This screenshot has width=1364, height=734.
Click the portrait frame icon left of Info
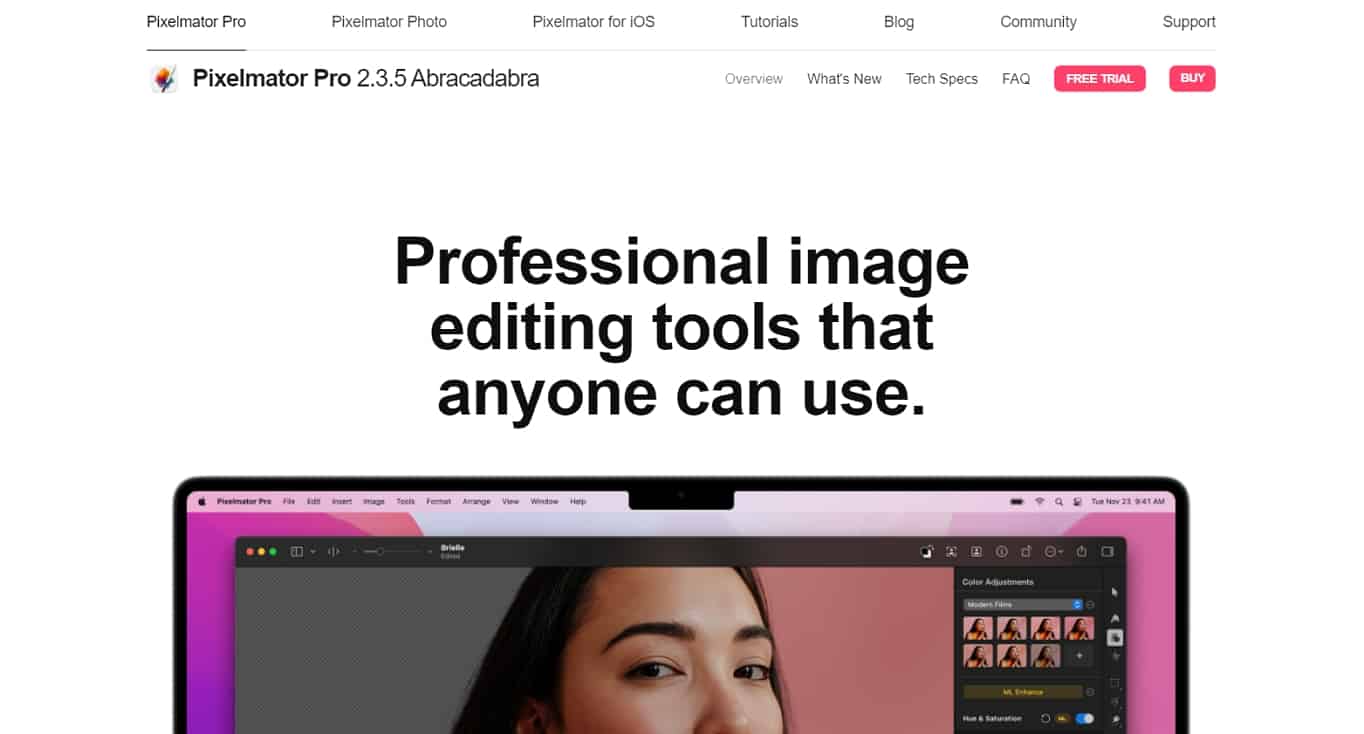pos(976,551)
